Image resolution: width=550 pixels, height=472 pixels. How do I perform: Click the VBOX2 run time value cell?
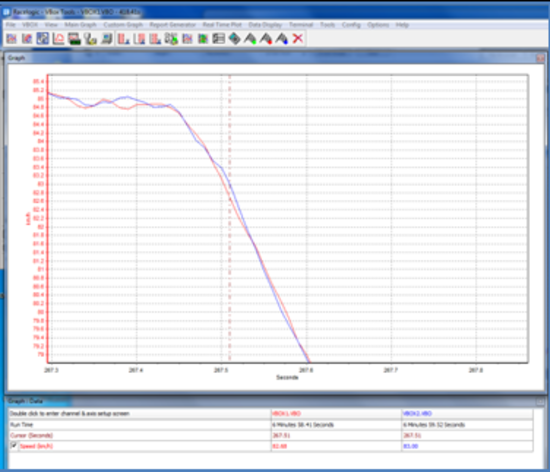(467, 424)
